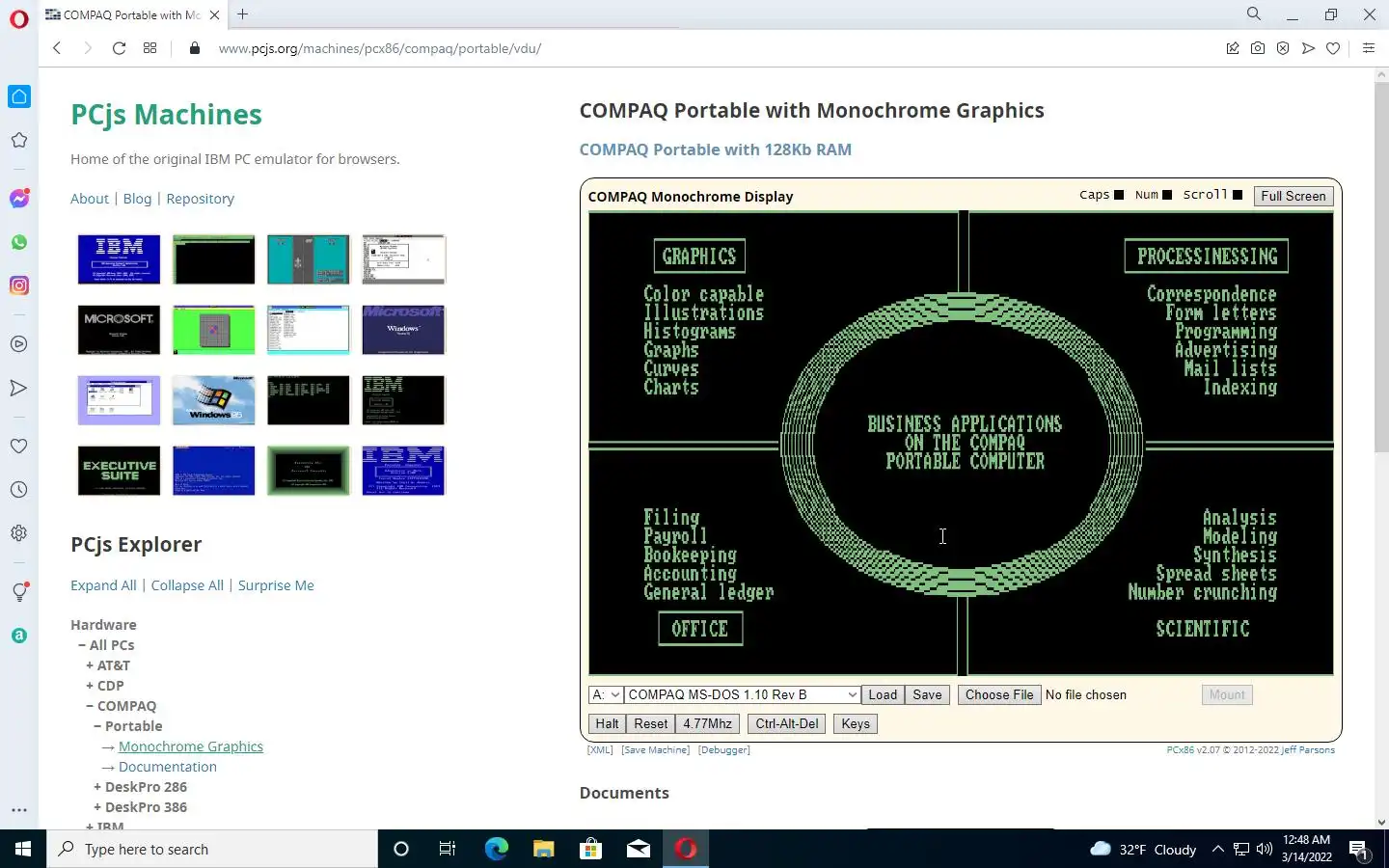Click the Save diskette button
Image resolution: width=1389 pixels, height=868 pixels.
click(x=927, y=694)
